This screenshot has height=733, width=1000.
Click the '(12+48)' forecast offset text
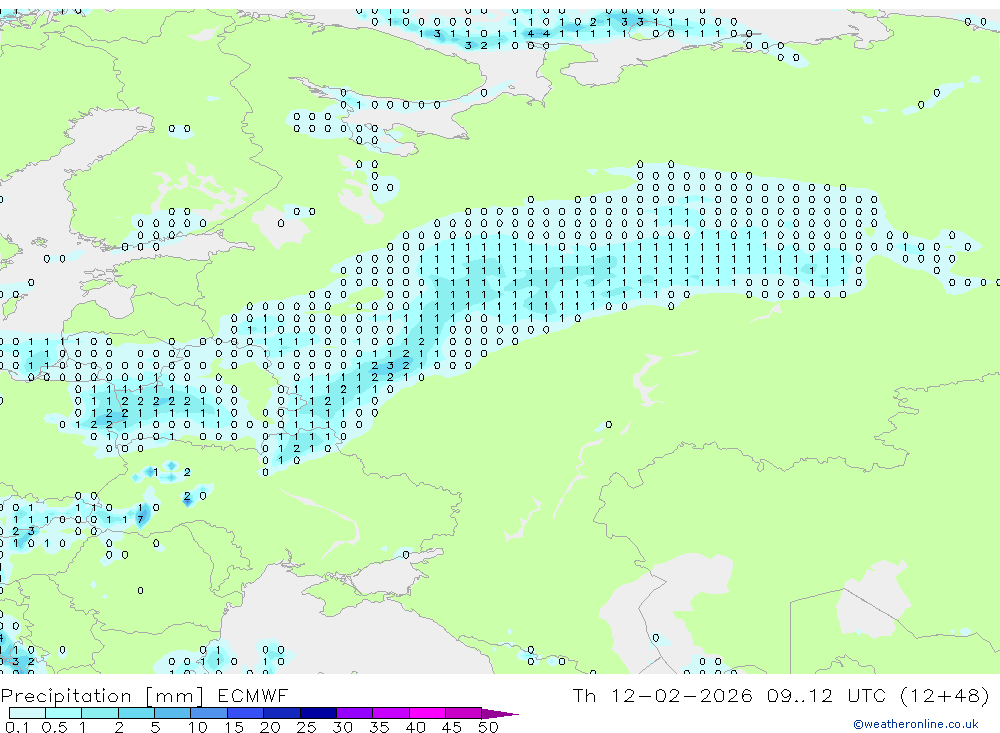point(945,695)
